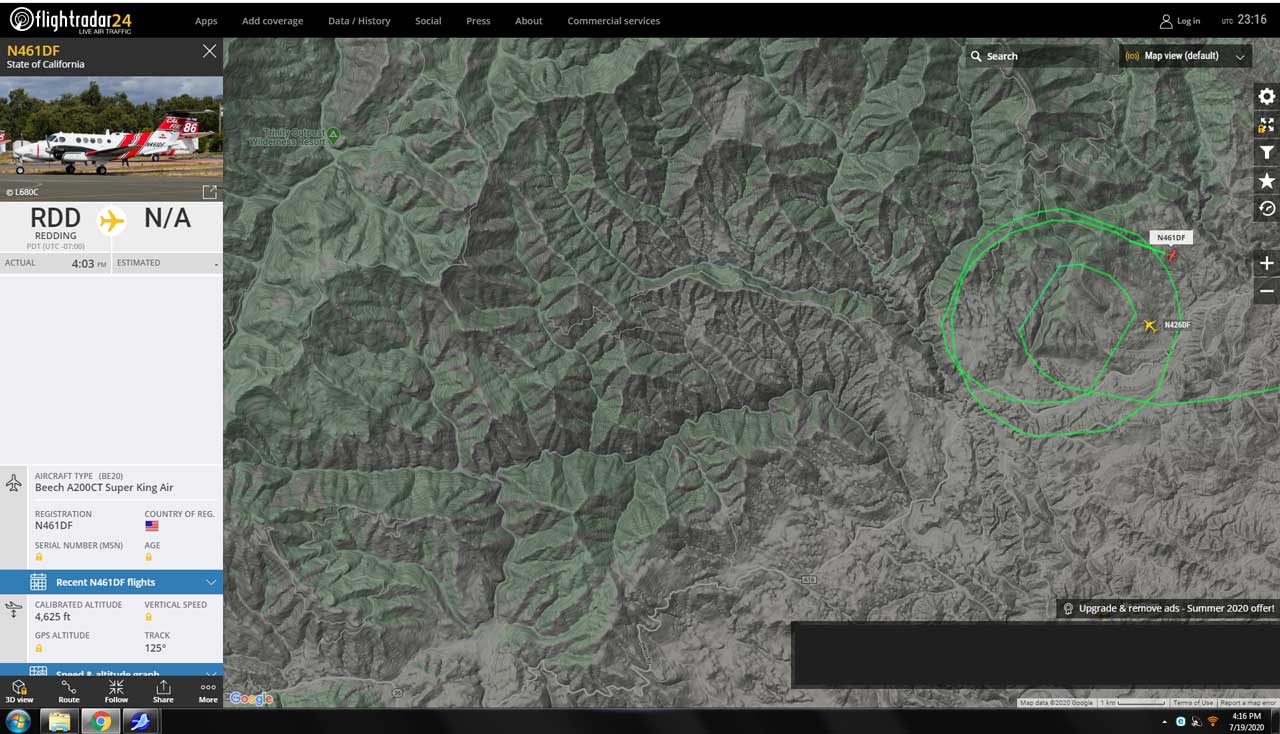Zoom in the map with plus button

click(1266, 263)
